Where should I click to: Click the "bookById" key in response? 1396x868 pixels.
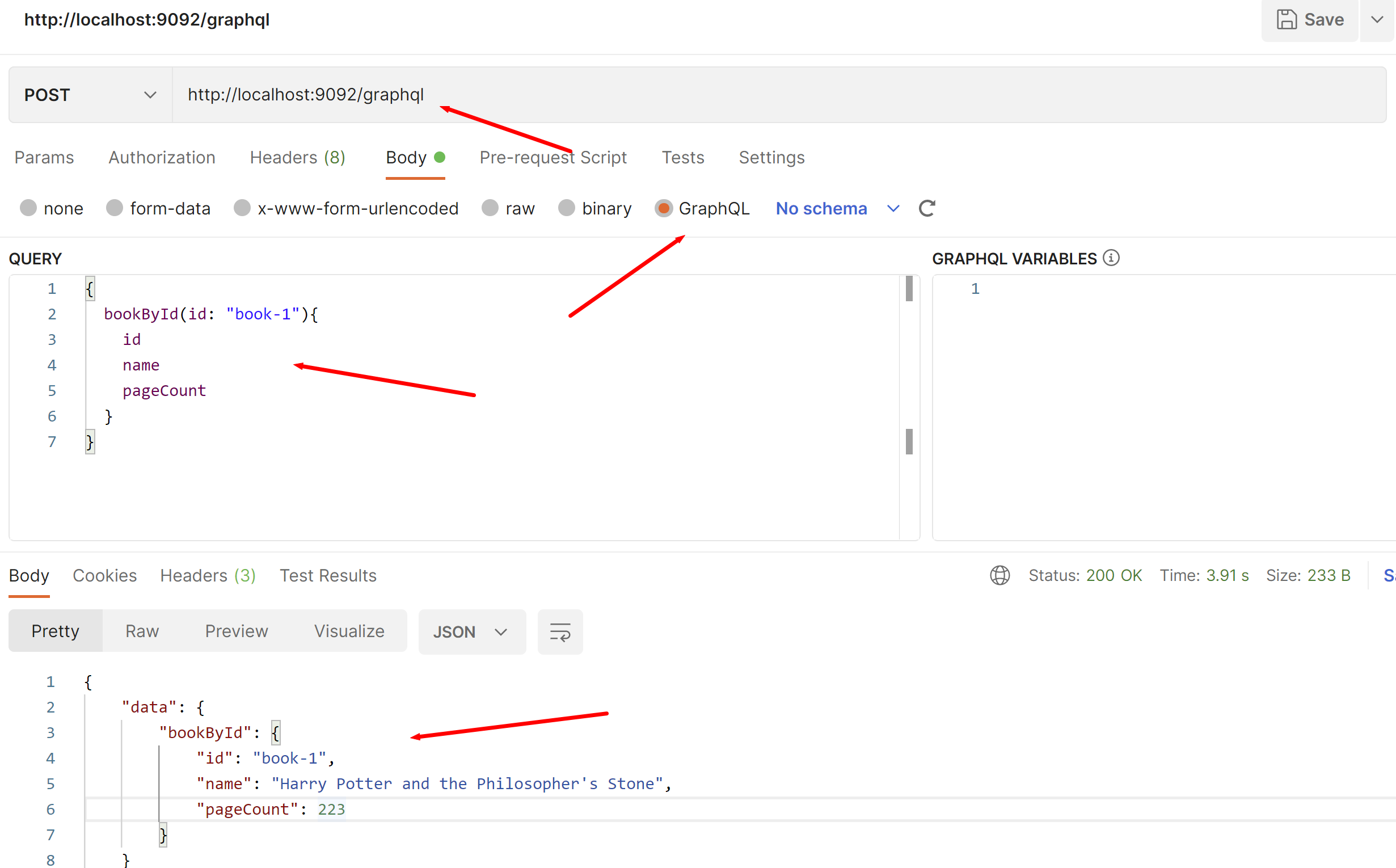tap(205, 732)
